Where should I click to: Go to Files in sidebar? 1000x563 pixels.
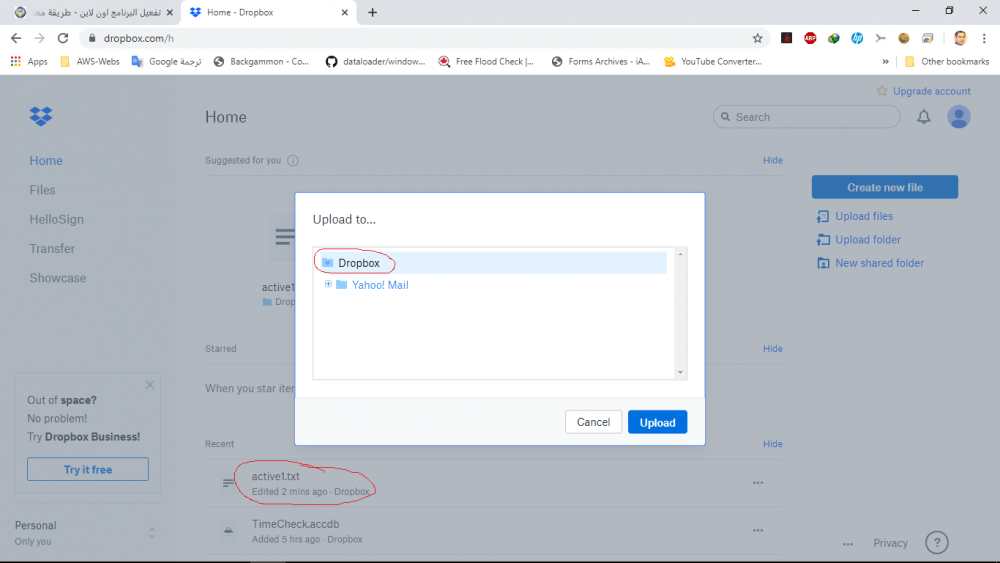click(42, 190)
